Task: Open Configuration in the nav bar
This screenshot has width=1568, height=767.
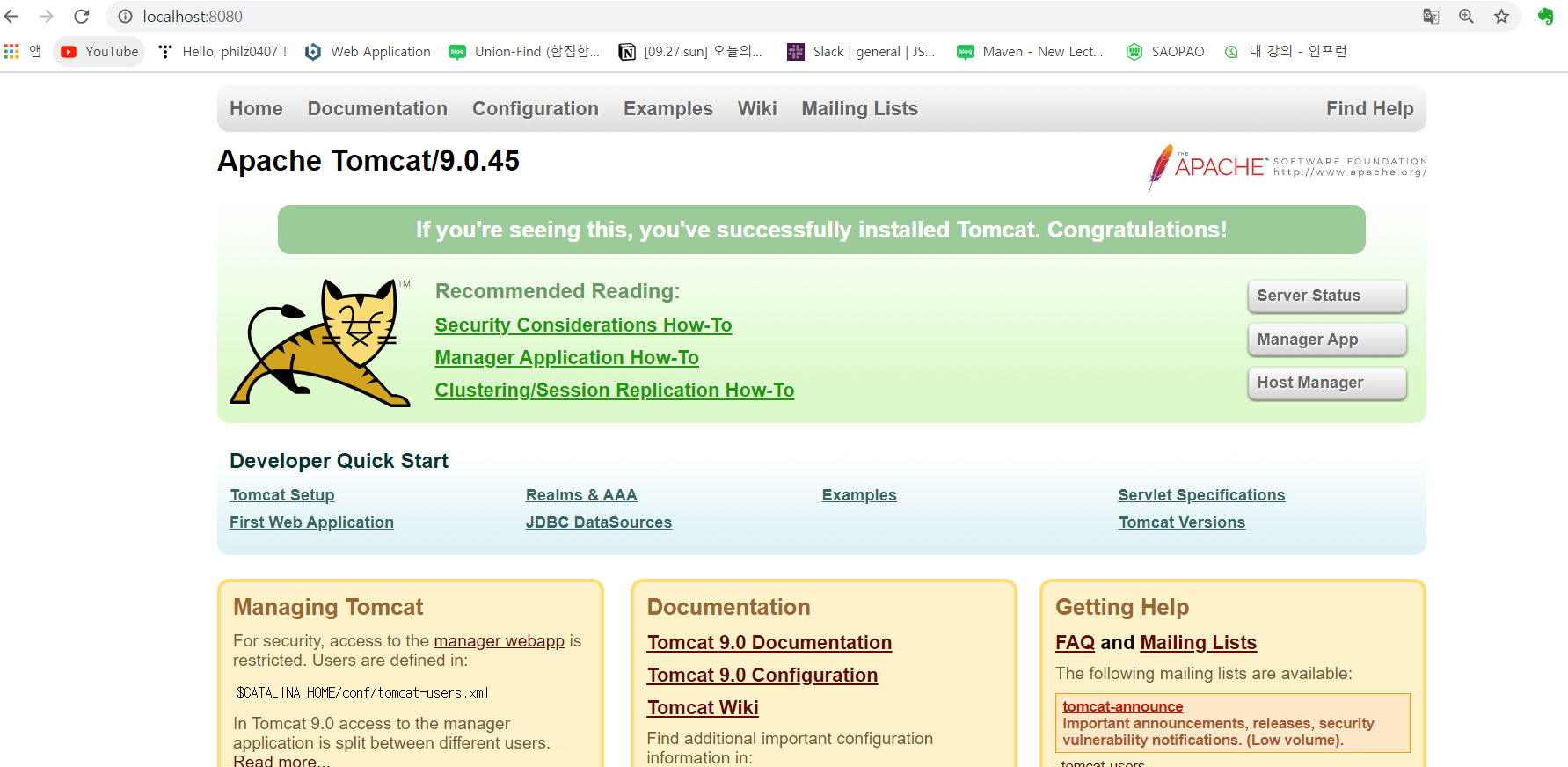Action: (x=536, y=109)
